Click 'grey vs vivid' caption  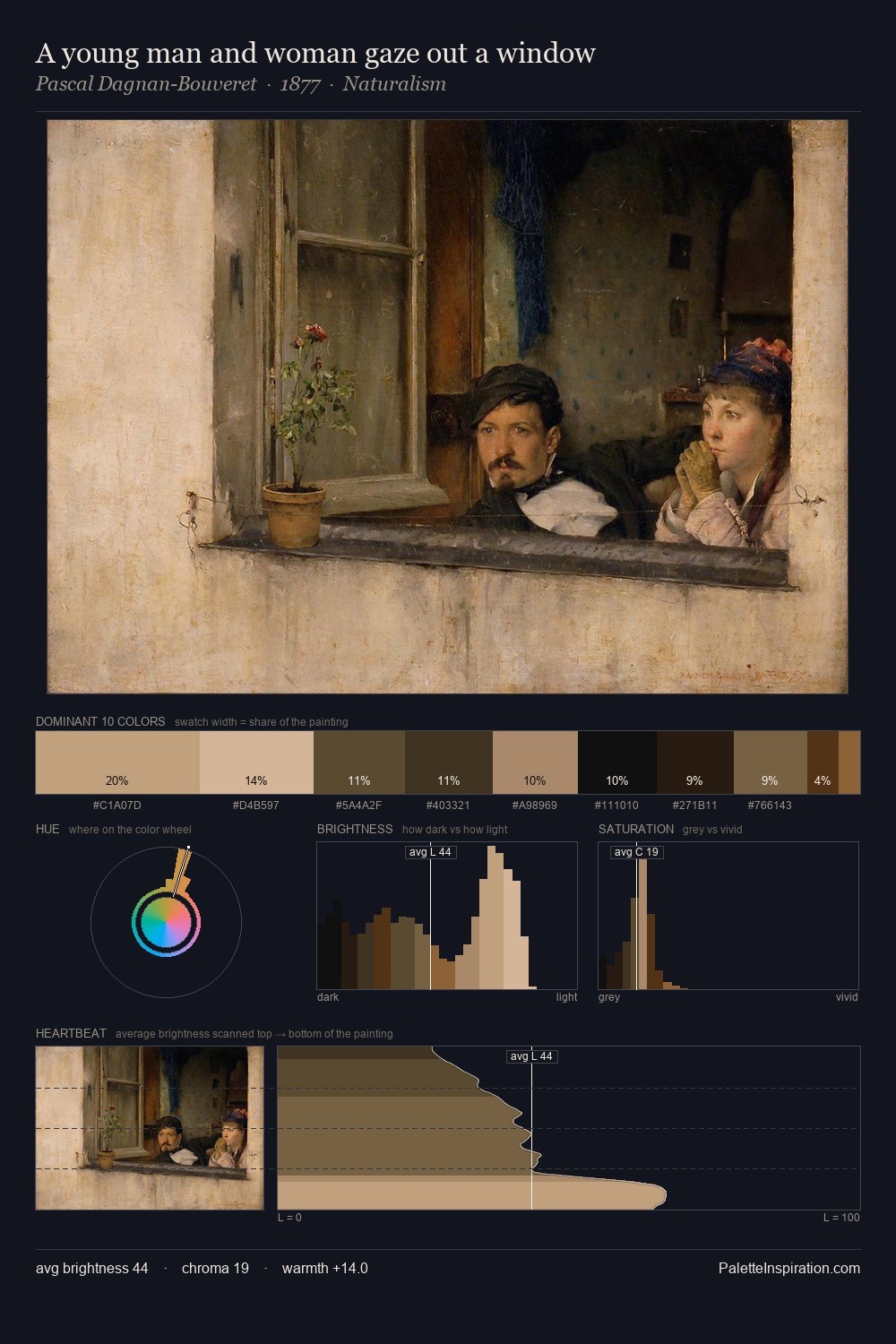(713, 830)
